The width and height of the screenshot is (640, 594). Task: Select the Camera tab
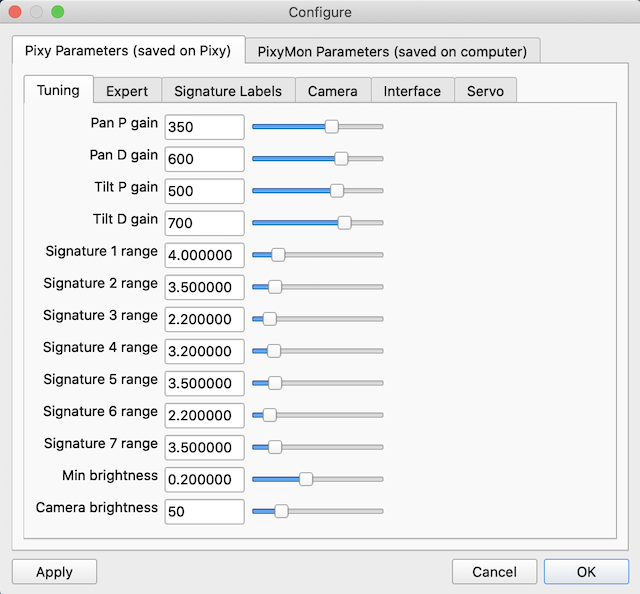(x=332, y=91)
